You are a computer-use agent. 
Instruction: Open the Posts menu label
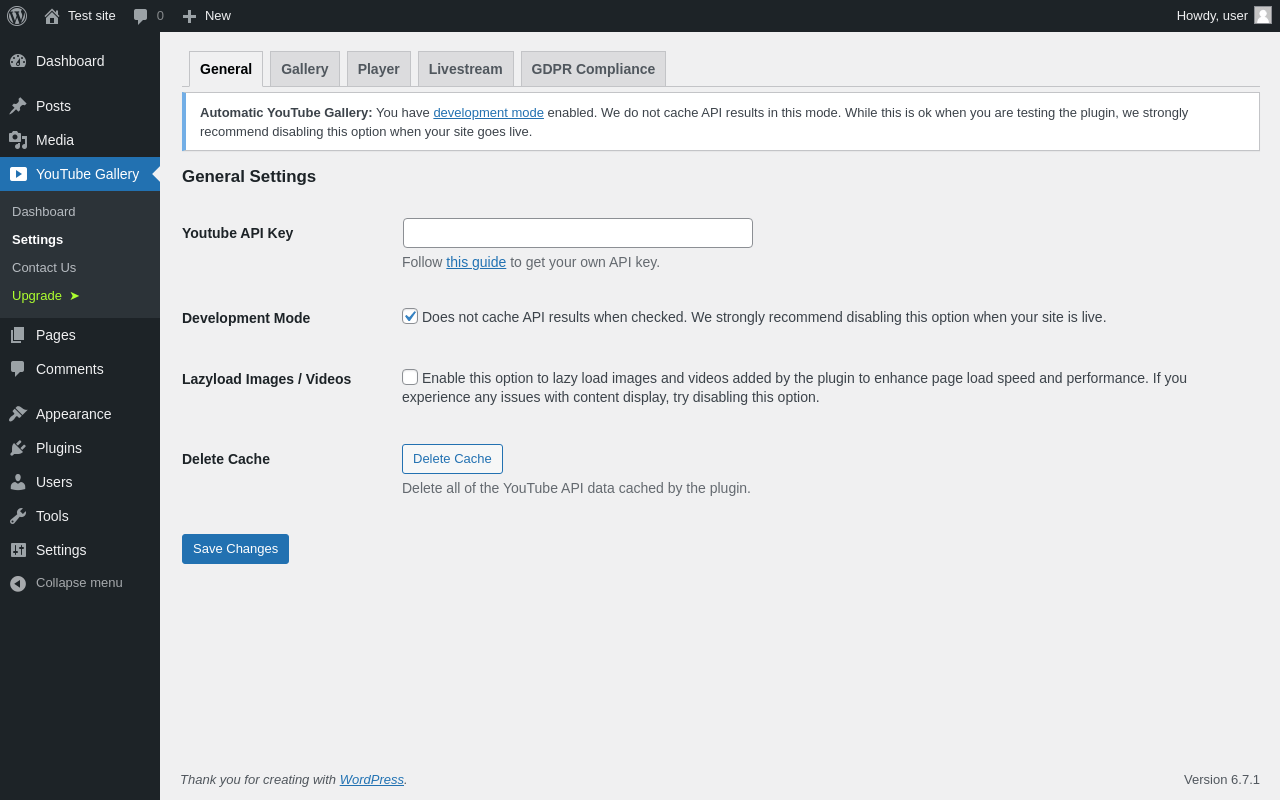tap(53, 106)
